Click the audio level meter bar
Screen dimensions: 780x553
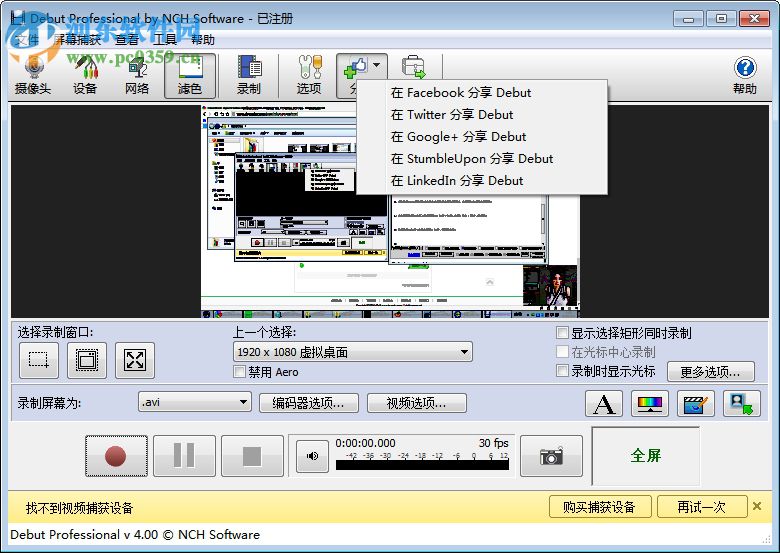(x=422, y=465)
